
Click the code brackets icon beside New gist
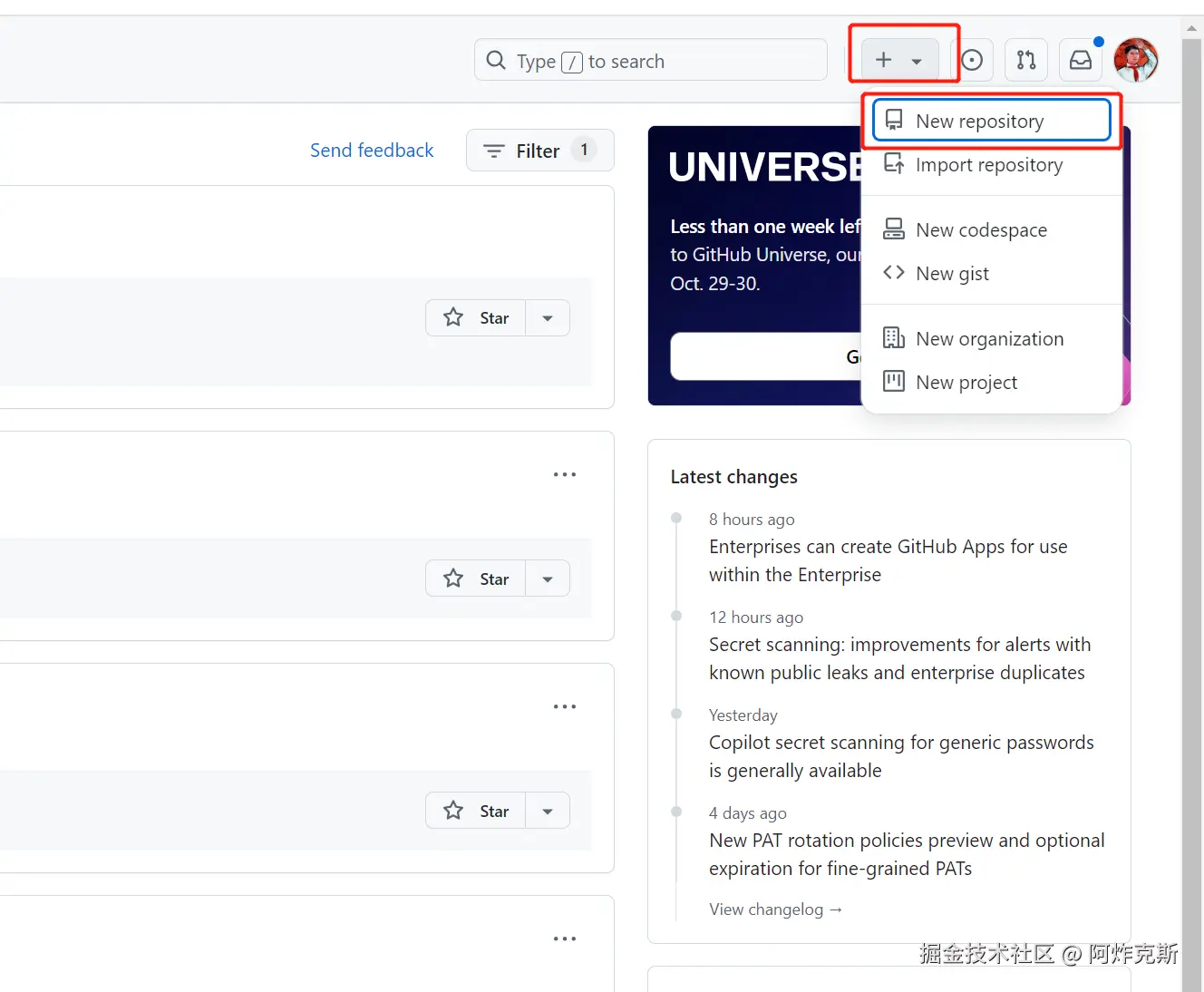tap(894, 272)
